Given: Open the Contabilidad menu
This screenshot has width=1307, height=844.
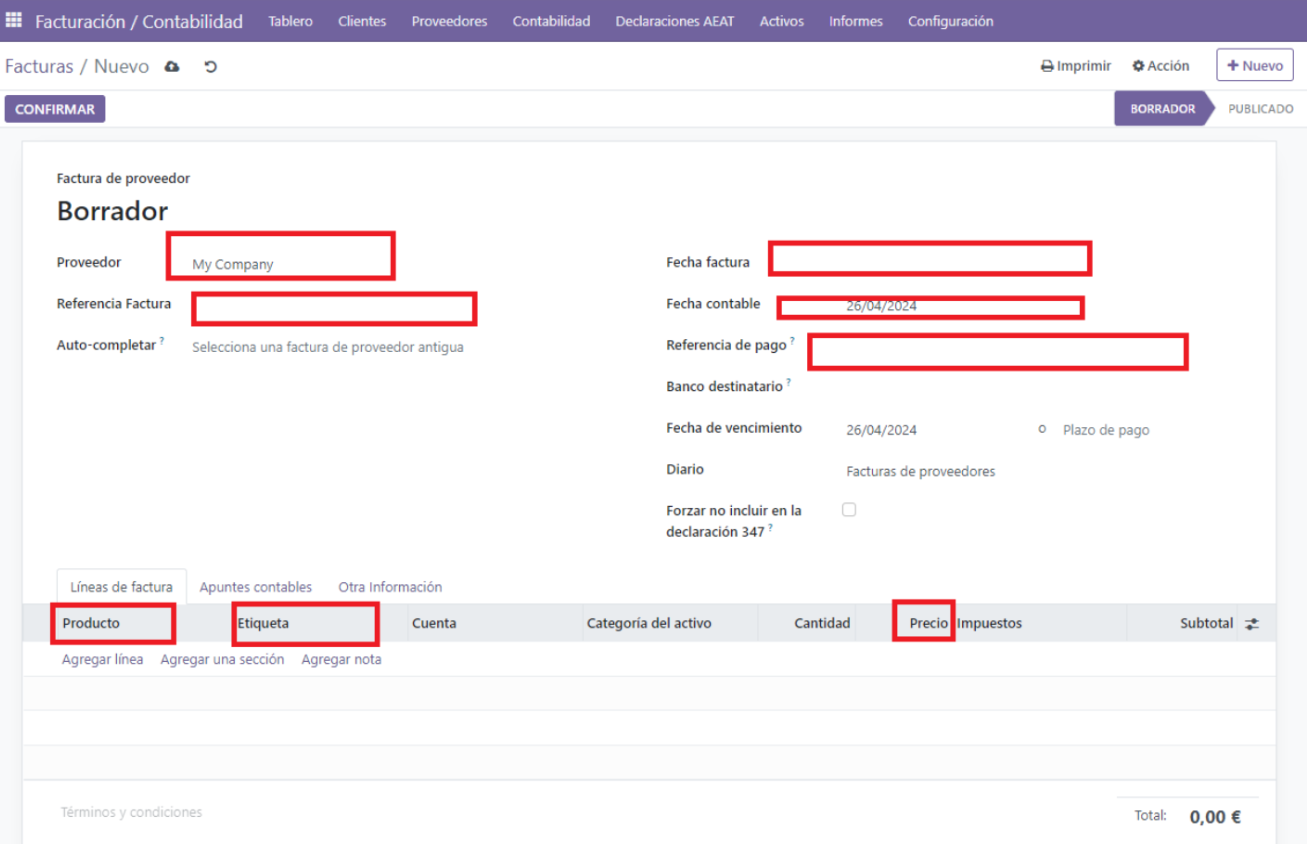Looking at the screenshot, I should pos(551,21).
